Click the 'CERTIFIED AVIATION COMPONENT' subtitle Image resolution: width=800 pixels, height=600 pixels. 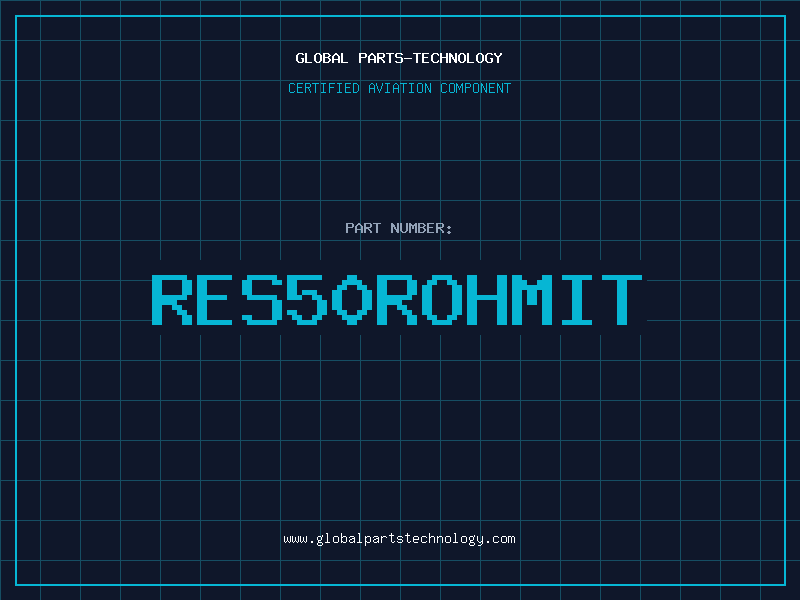[399, 88]
